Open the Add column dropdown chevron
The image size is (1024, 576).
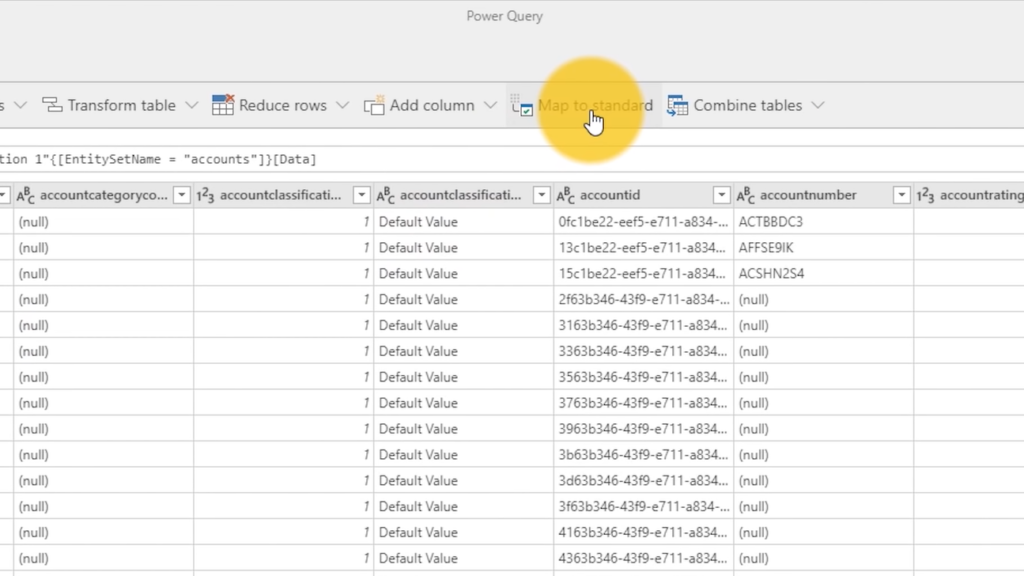[490, 104]
